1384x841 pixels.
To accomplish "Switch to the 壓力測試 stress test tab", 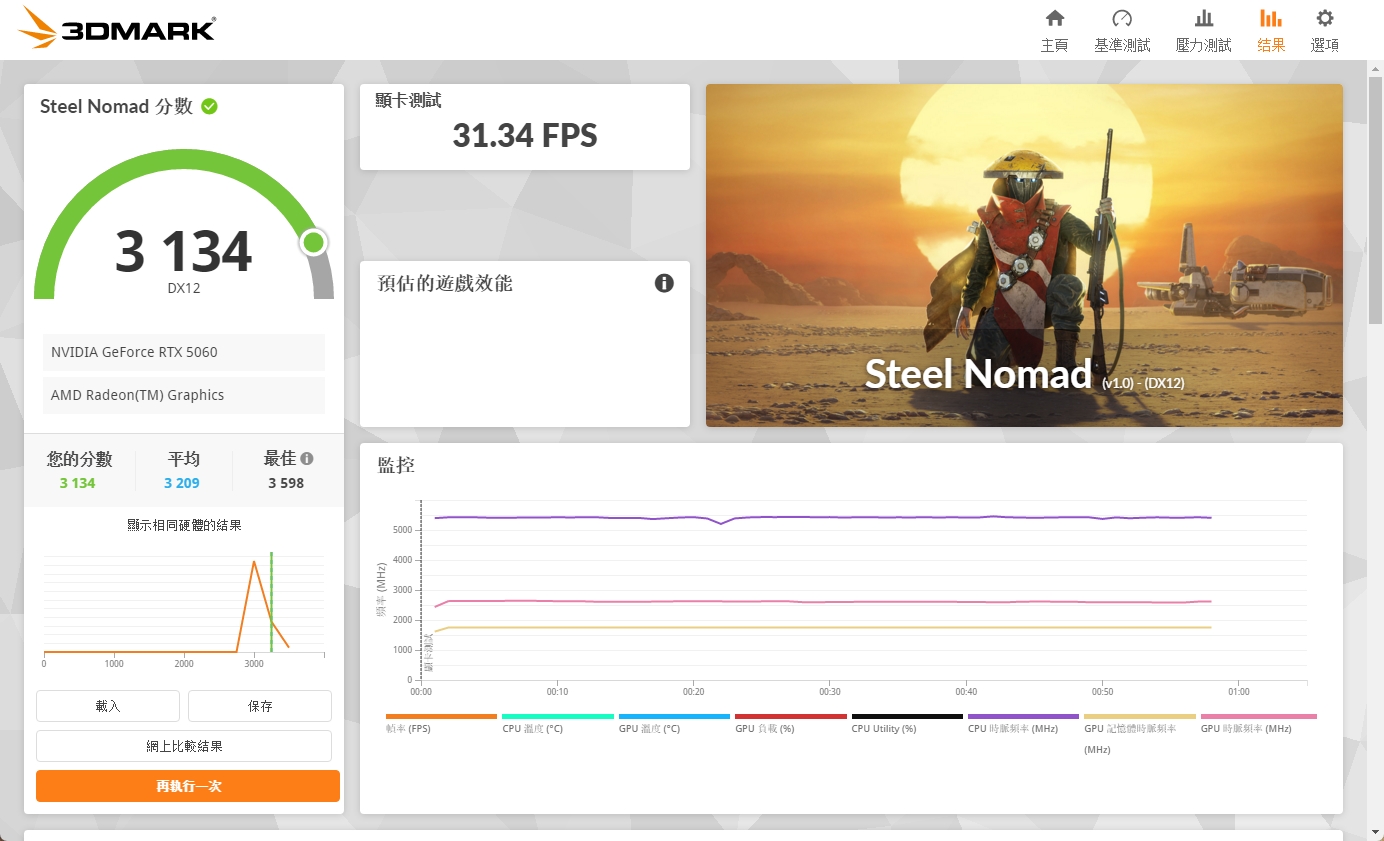I will (1204, 31).
